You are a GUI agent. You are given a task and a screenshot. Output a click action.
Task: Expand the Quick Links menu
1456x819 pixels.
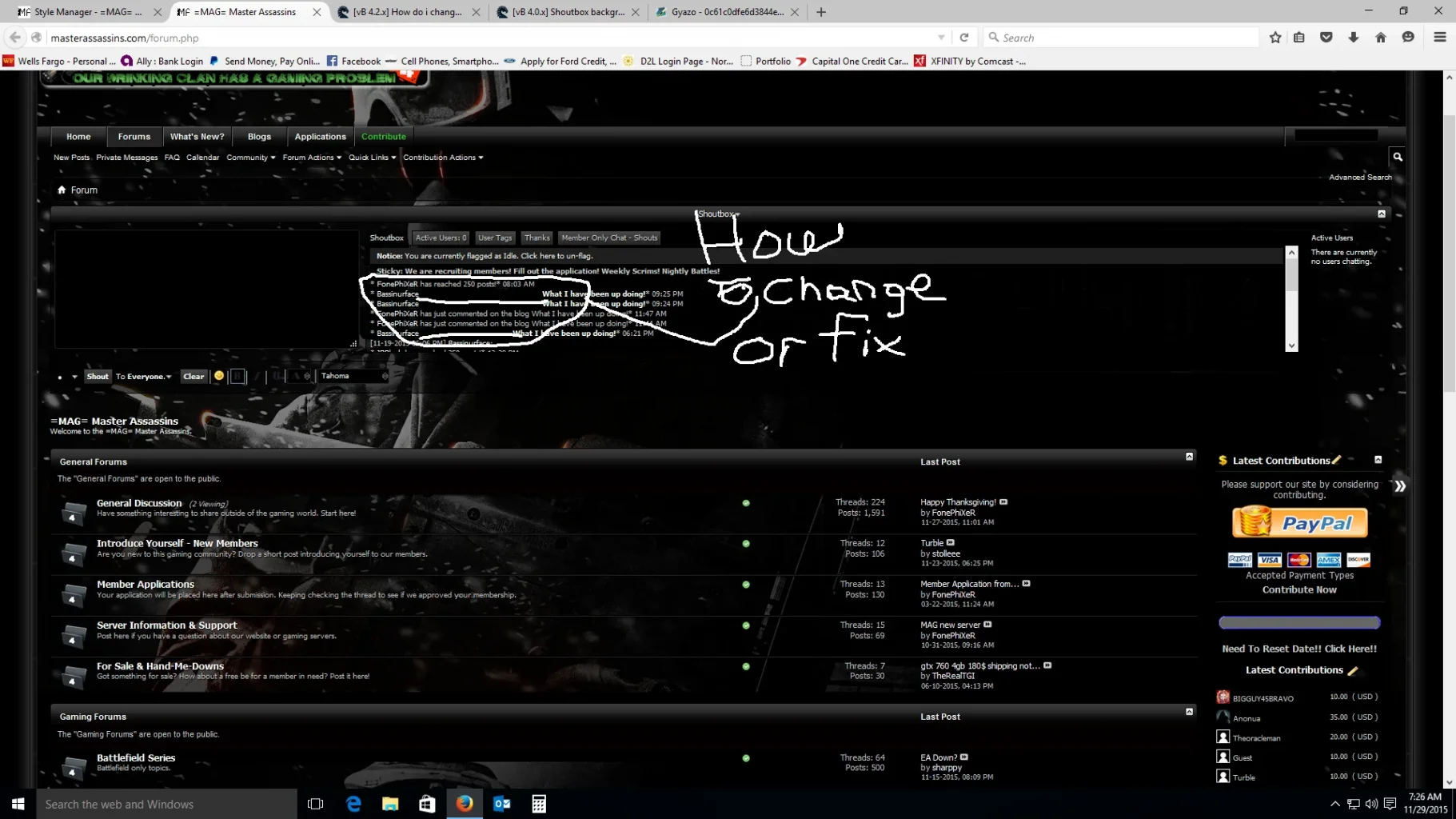pyautogui.click(x=373, y=158)
